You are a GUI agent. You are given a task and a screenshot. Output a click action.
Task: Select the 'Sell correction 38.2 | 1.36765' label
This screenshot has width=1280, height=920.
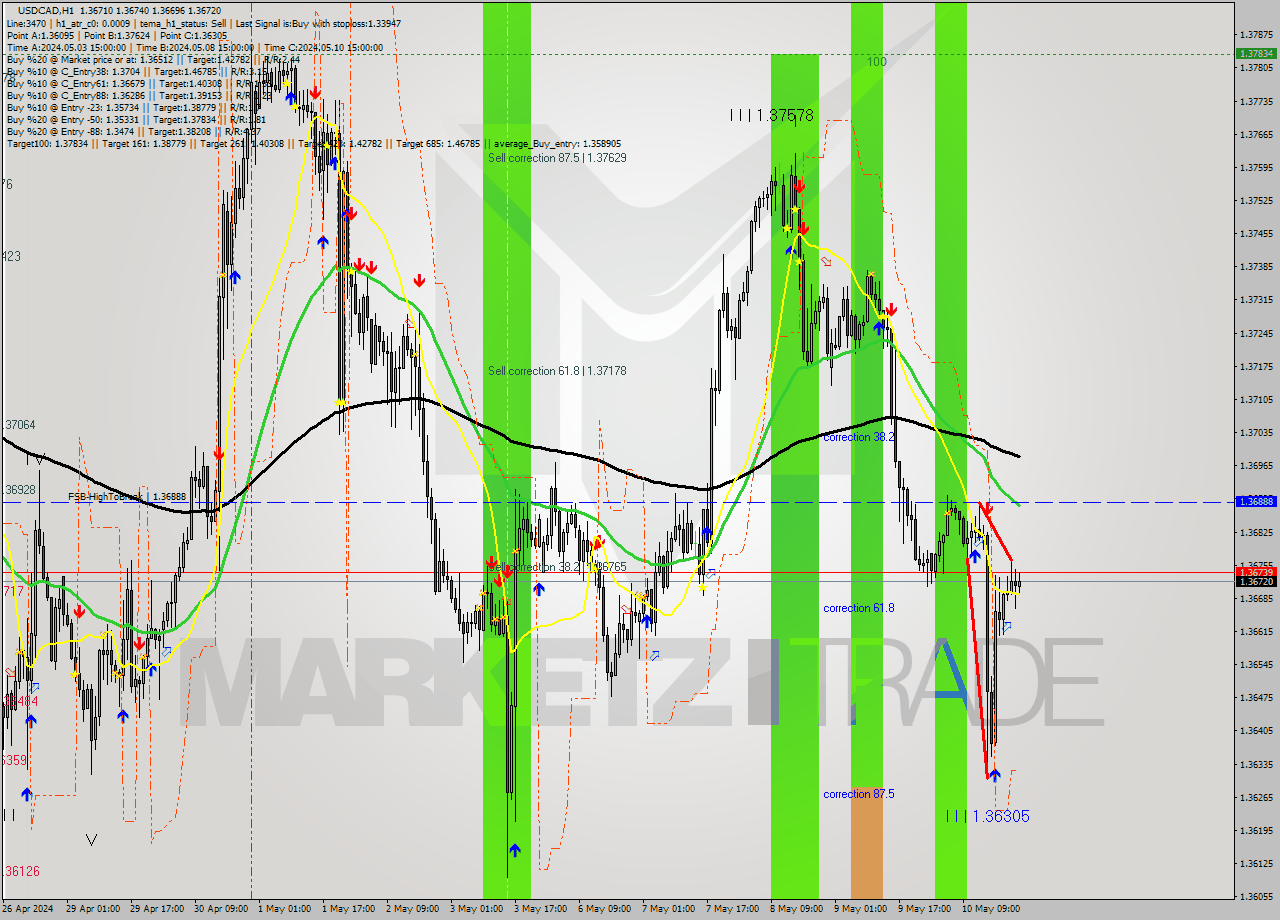point(557,567)
